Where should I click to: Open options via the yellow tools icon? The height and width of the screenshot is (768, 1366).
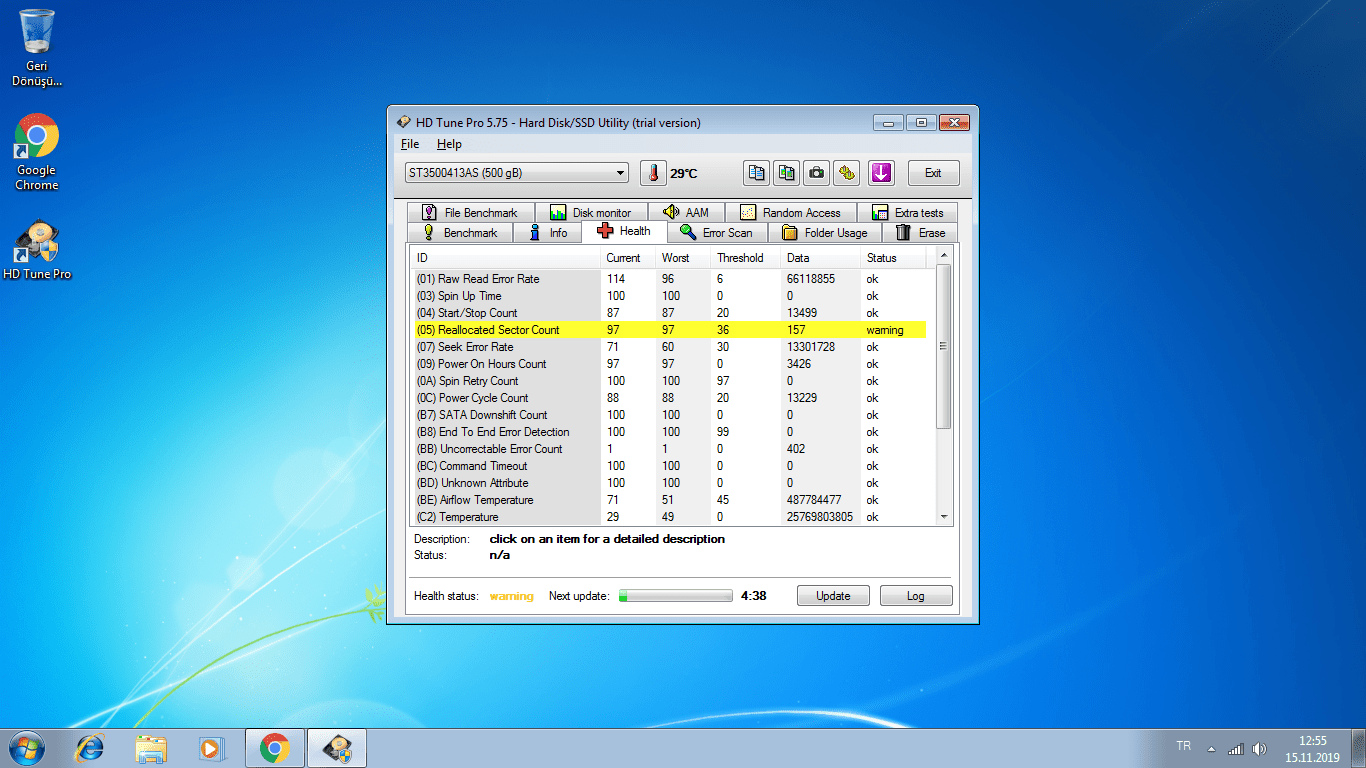coord(847,173)
